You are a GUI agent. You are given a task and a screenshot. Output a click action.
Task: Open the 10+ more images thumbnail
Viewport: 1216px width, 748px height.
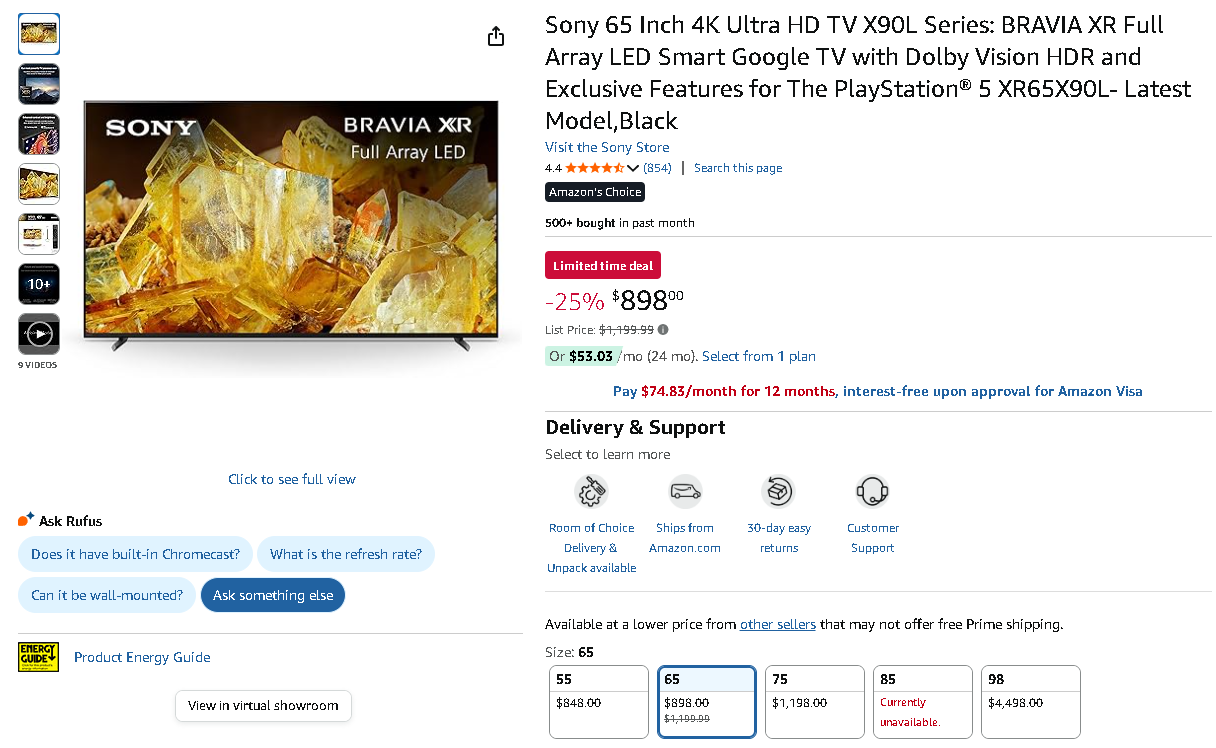(x=39, y=284)
